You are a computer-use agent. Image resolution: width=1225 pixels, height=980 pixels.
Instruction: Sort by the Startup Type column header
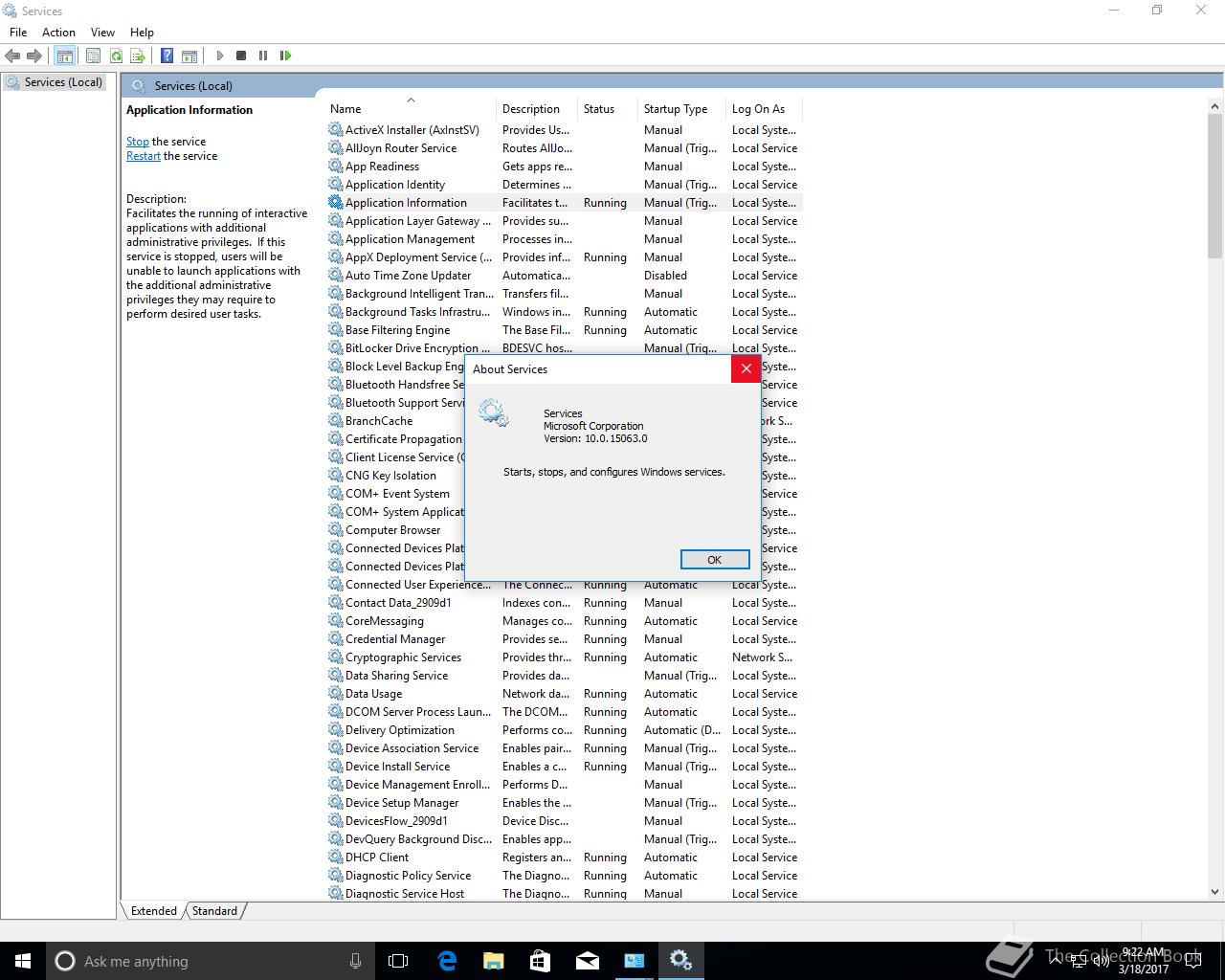(681, 108)
